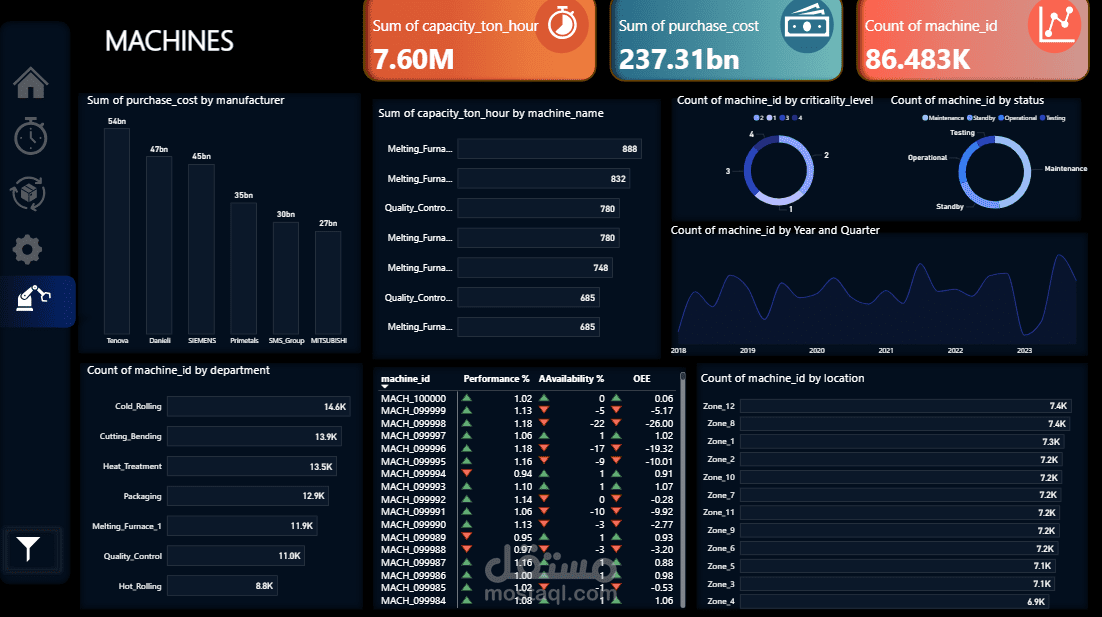Screen dimensions: 1102x617
Task: Open the stopwatch page in sidebar
Action: (30, 136)
